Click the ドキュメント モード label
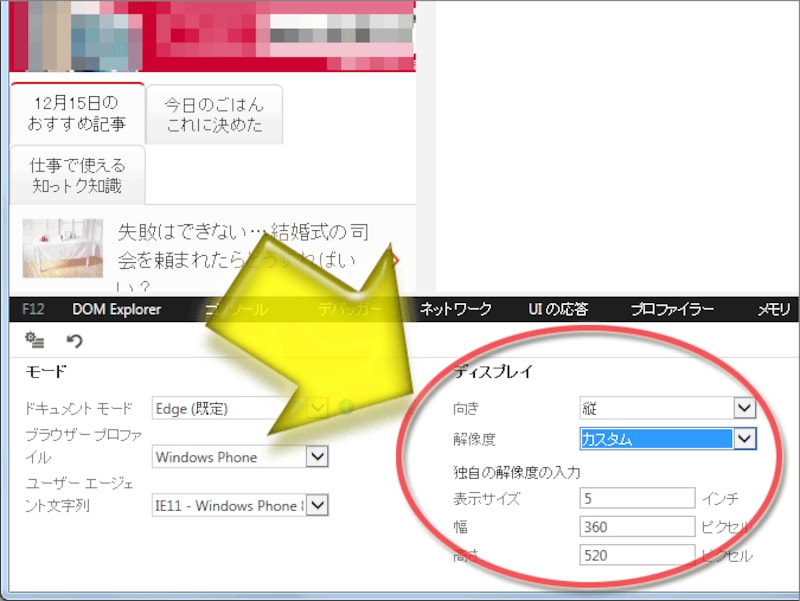 [79, 408]
